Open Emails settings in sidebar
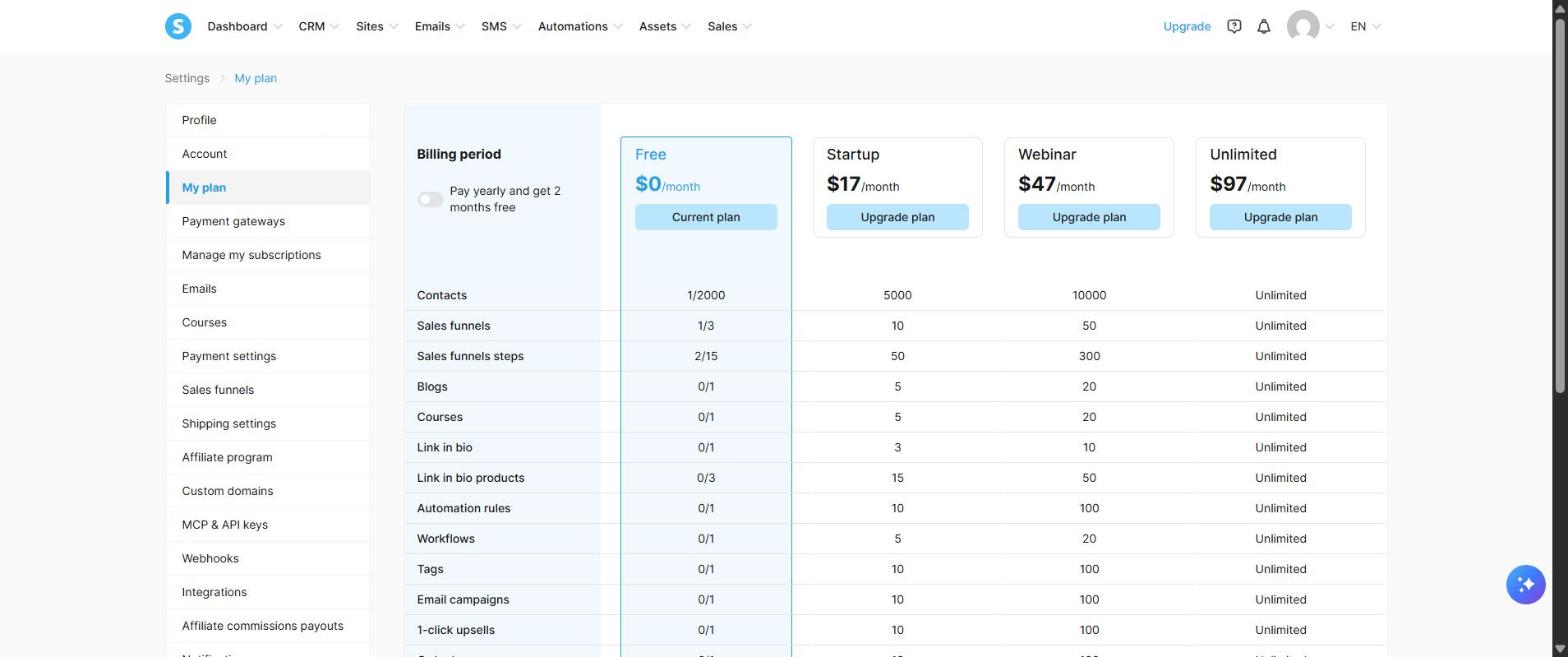 268,289
